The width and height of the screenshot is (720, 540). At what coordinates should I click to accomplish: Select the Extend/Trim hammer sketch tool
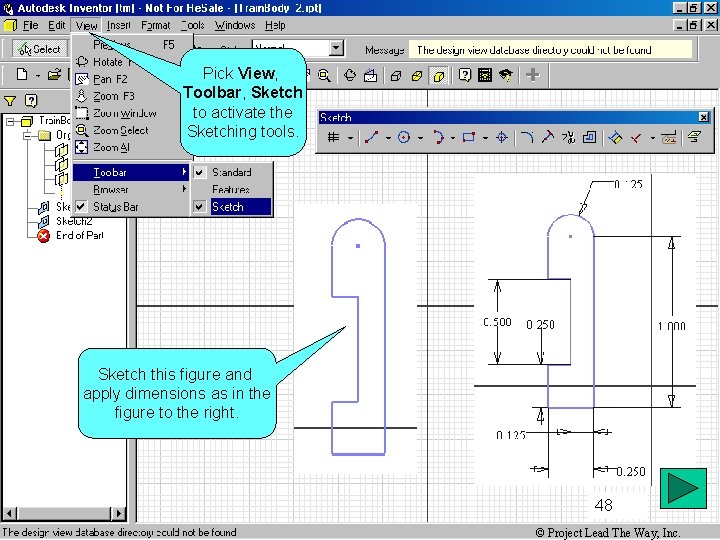pos(547,137)
